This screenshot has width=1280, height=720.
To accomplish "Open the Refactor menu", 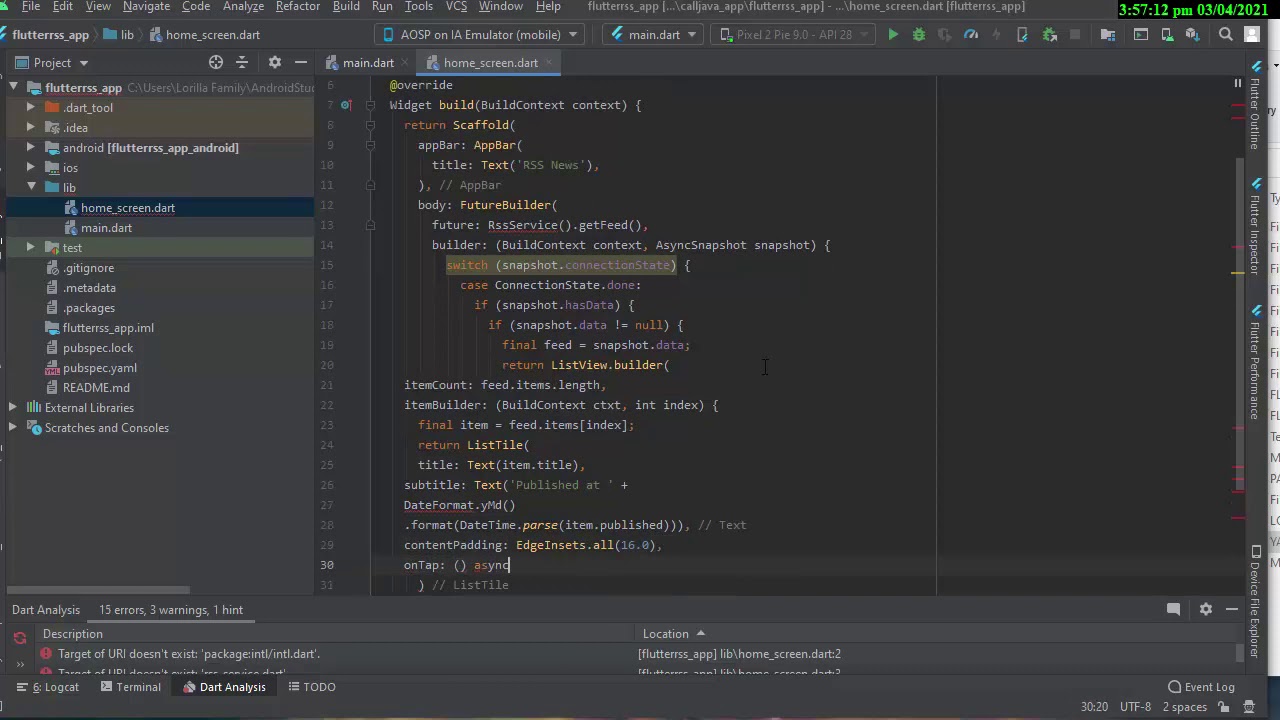I will 298,6.
